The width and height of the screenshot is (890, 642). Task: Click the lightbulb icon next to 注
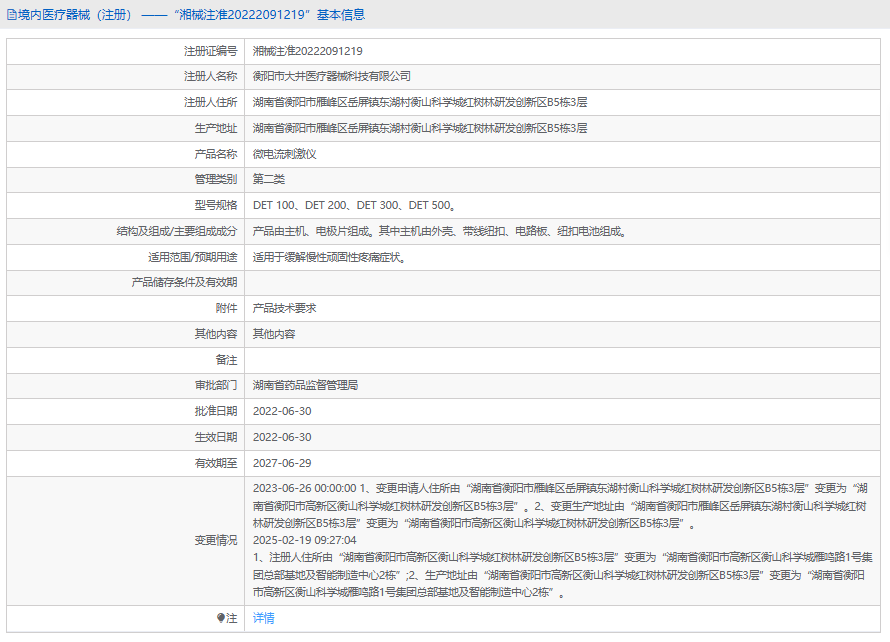tap(221, 618)
